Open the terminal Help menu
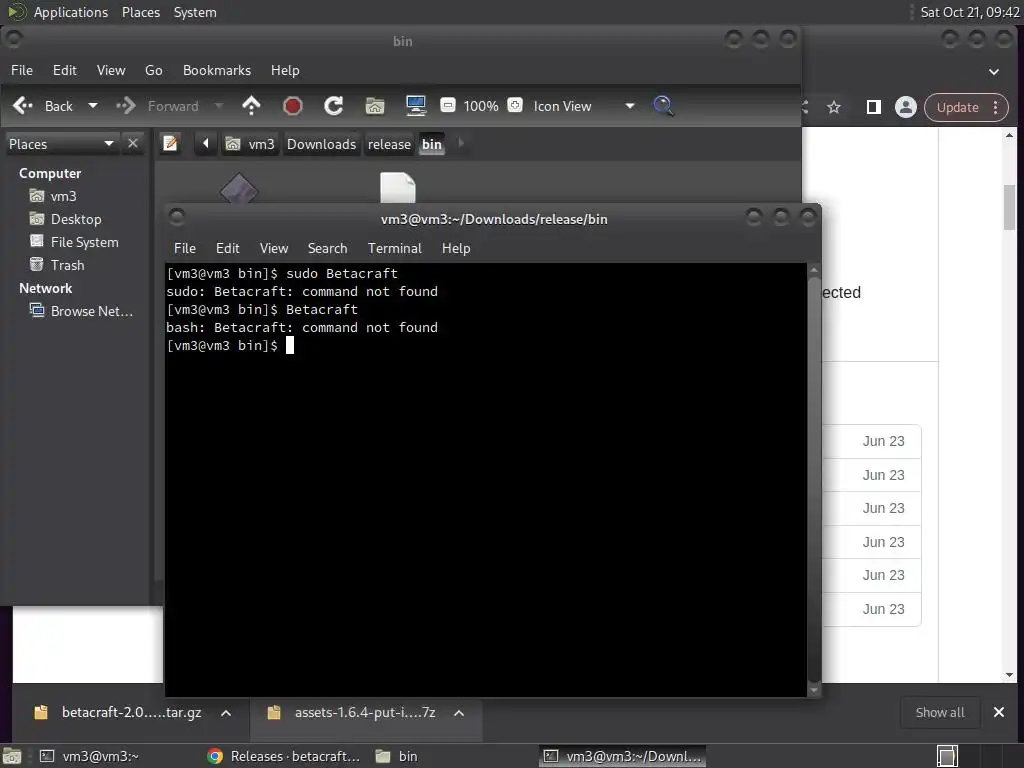Viewport: 1024px width, 768px height. point(456,248)
